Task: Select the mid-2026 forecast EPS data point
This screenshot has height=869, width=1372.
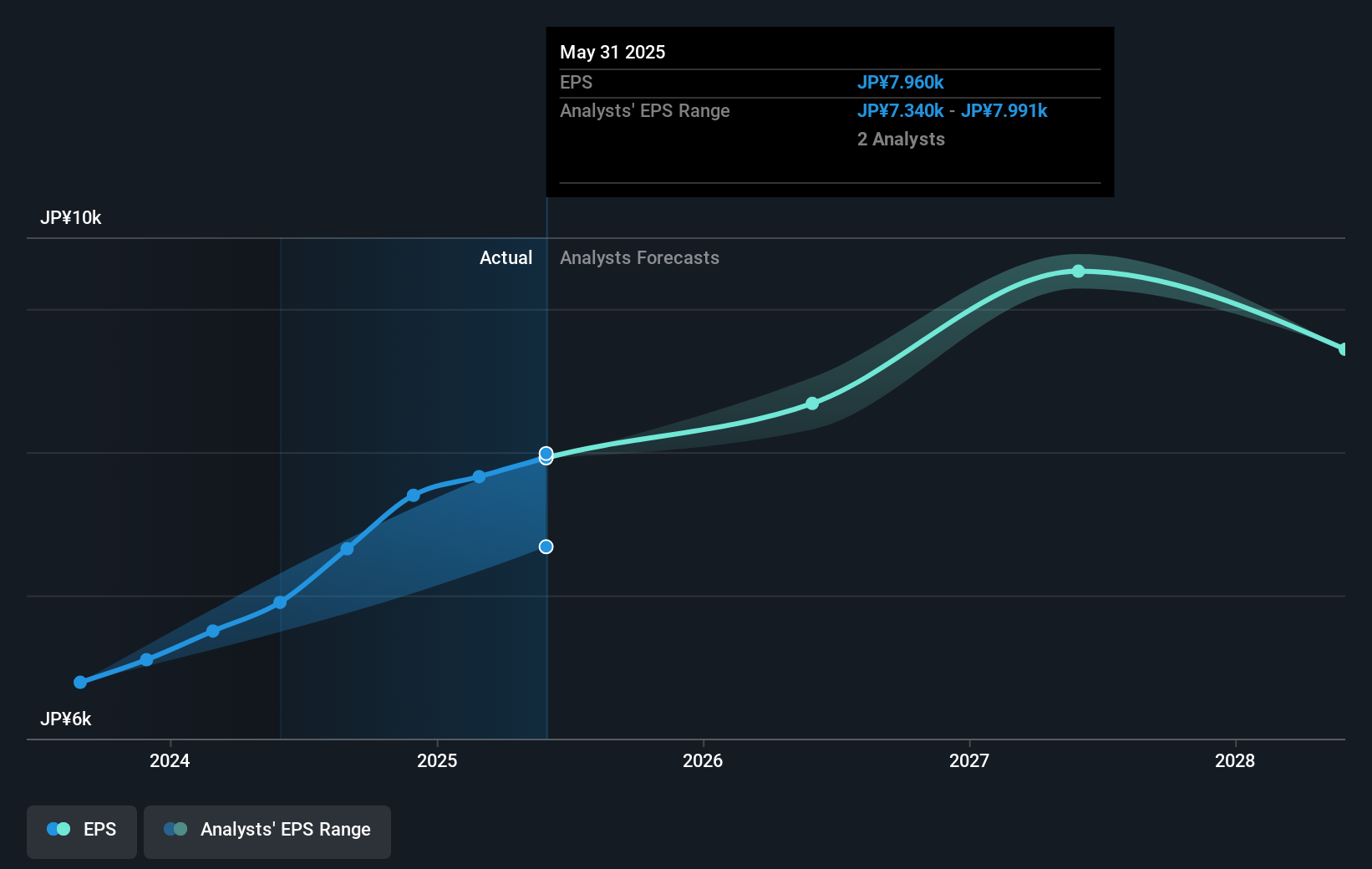Action: [x=812, y=404]
